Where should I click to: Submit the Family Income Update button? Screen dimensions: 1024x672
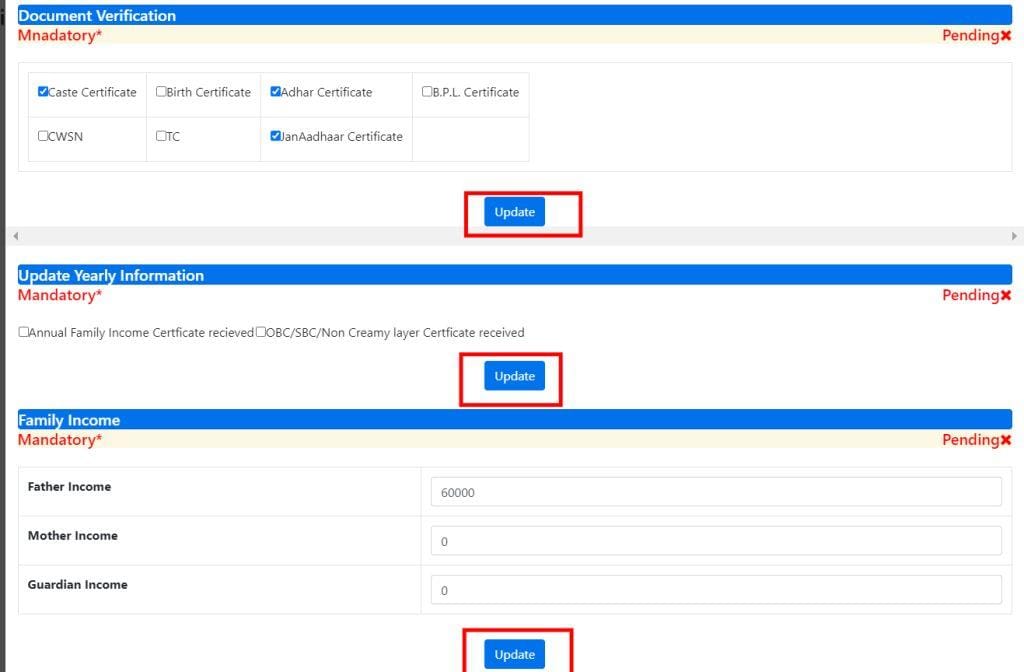(514, 654)
